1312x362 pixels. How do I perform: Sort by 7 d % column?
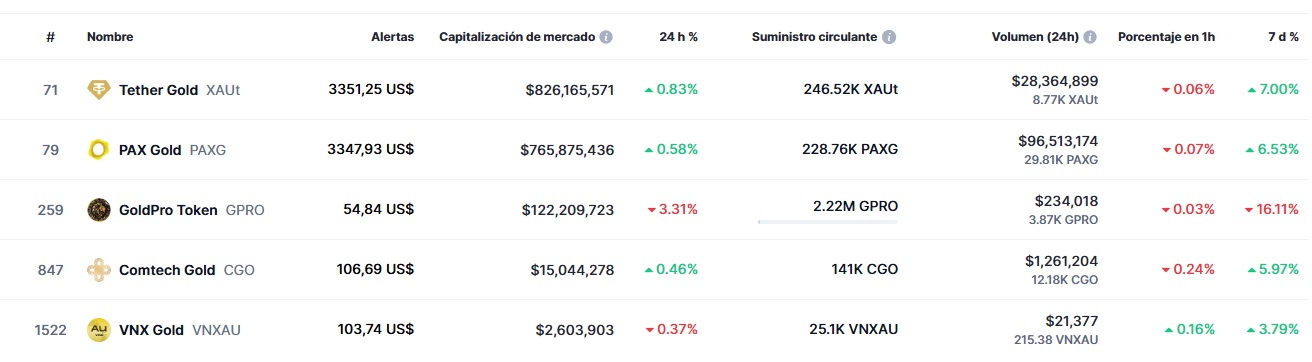[x=1283, y=37]
